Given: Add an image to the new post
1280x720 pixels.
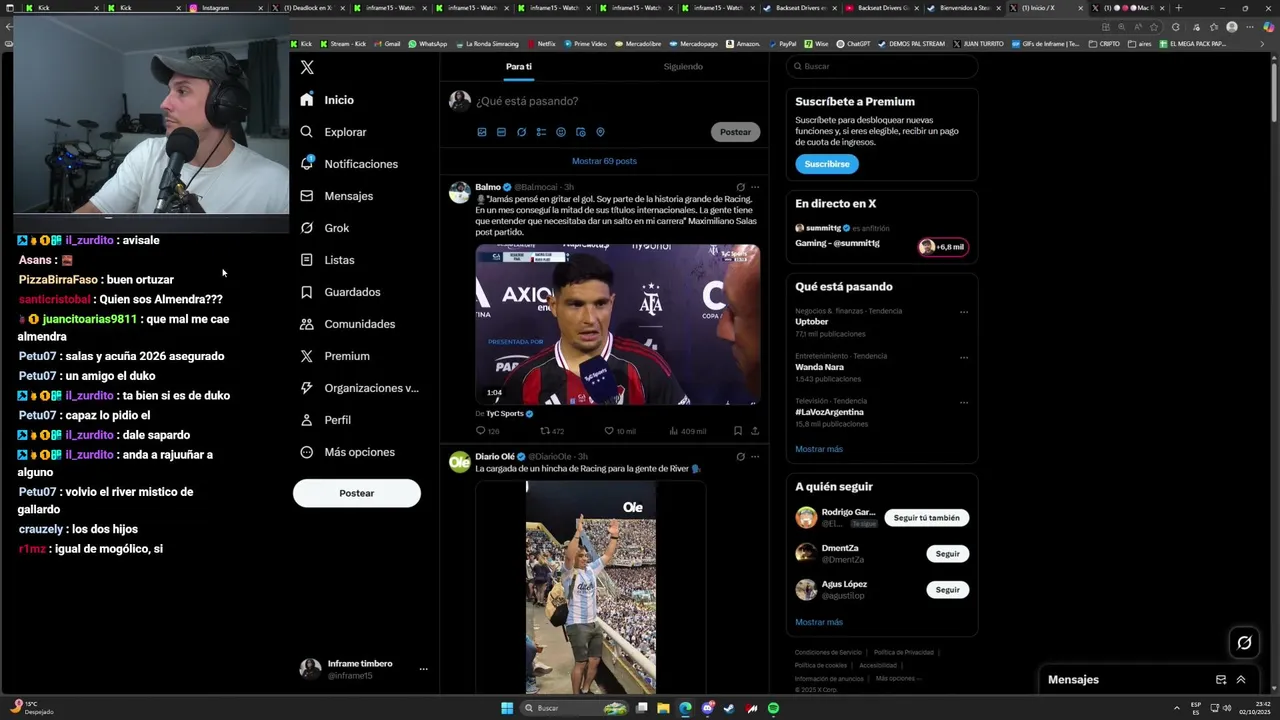Looking at the screenshot, I should [482, 132].
